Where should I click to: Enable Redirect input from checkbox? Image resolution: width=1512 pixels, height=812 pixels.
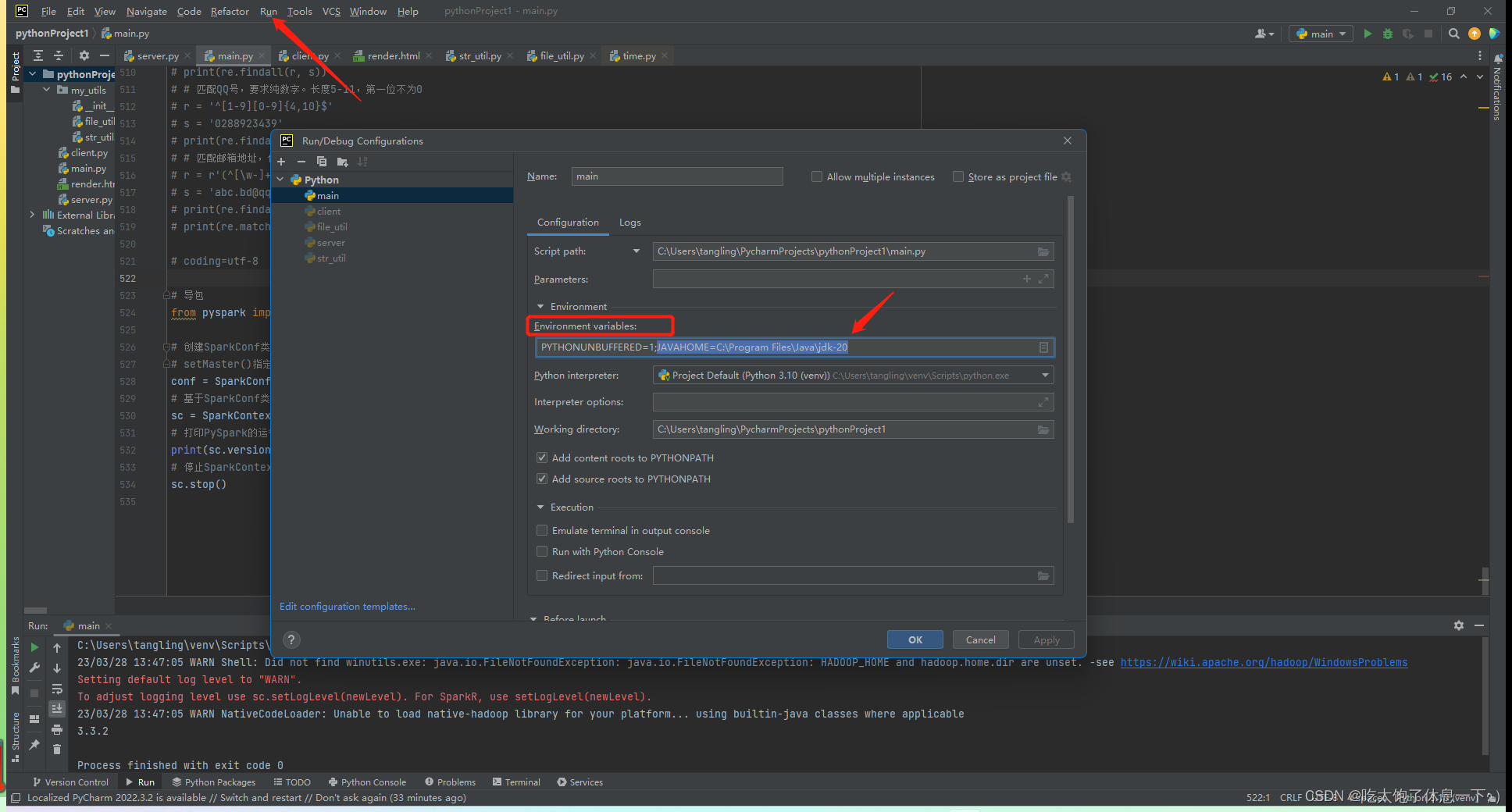[x=542, y=575]
